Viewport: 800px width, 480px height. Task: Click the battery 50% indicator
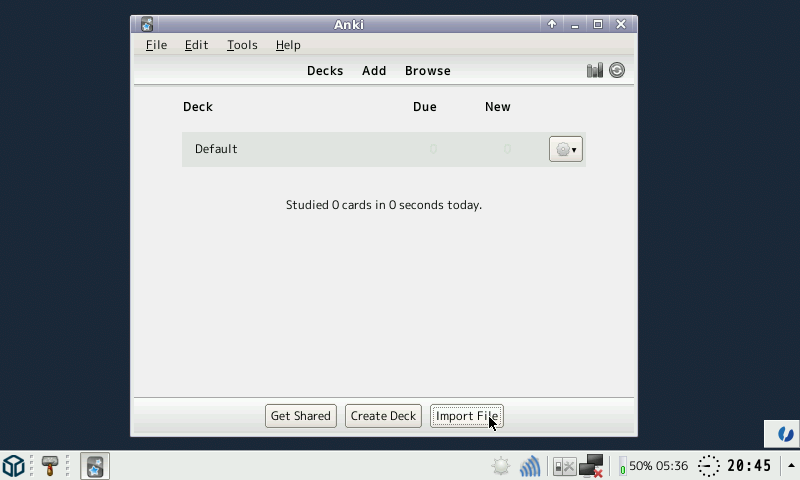point(654,466)
